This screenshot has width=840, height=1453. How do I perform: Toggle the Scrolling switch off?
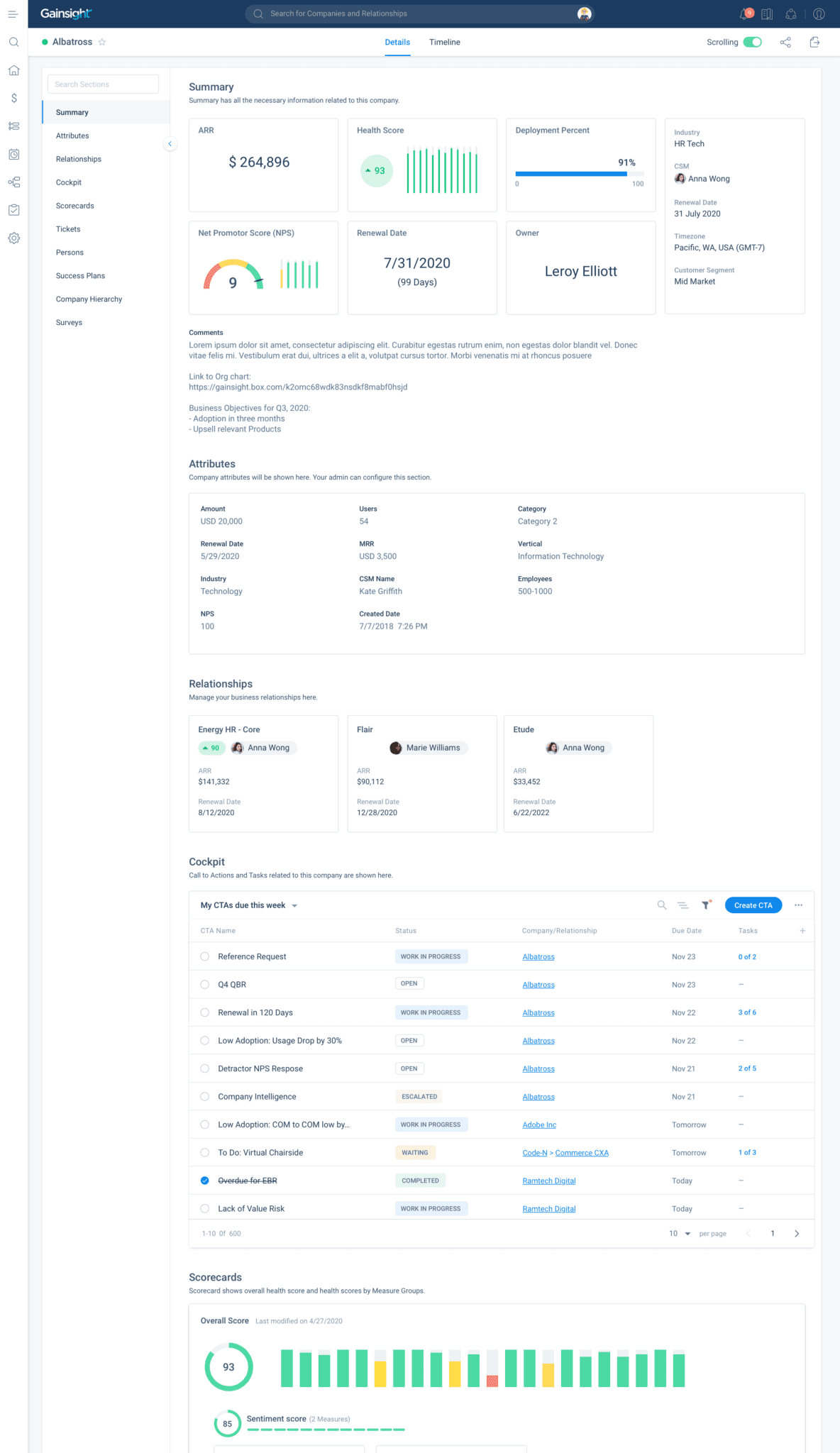pyautogui.click(x=753, y=43)
